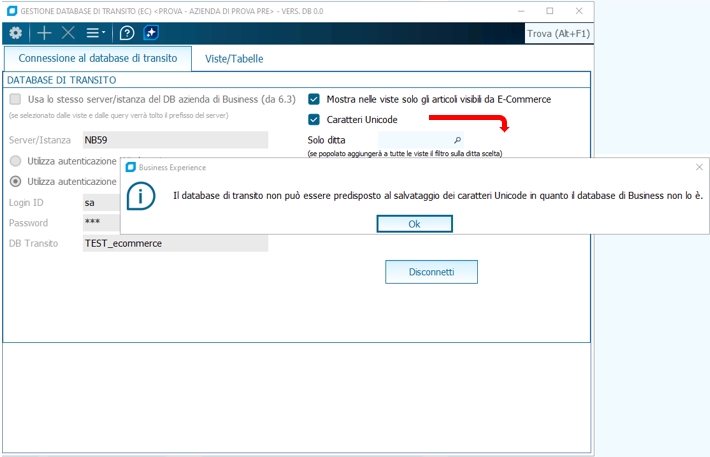Close the Business Experience message dialog
Image resolution: width=710 pixels, height=457 pixels.
click(x=699, y=167)
